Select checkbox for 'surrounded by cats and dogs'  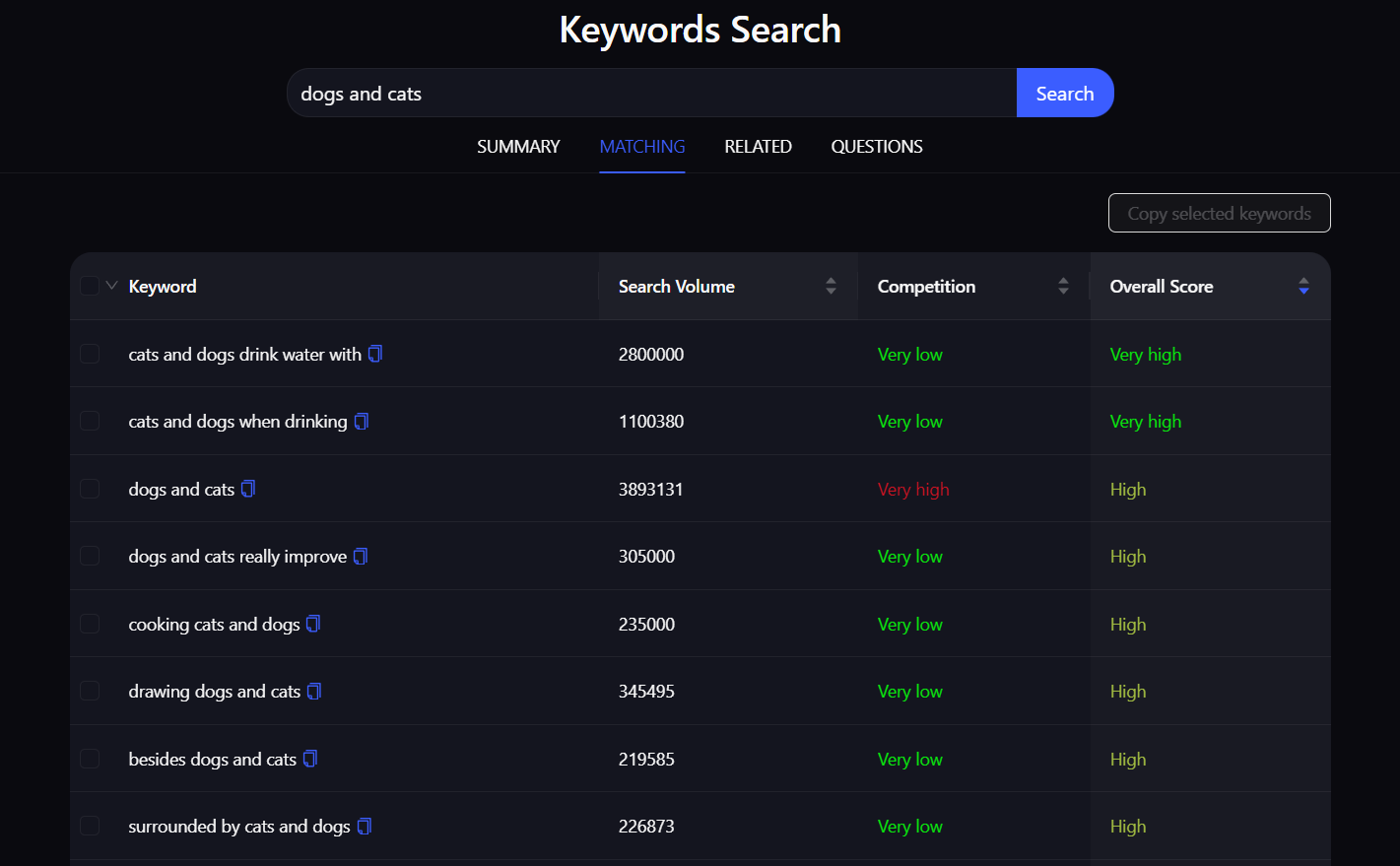click(x=90, y=826)
